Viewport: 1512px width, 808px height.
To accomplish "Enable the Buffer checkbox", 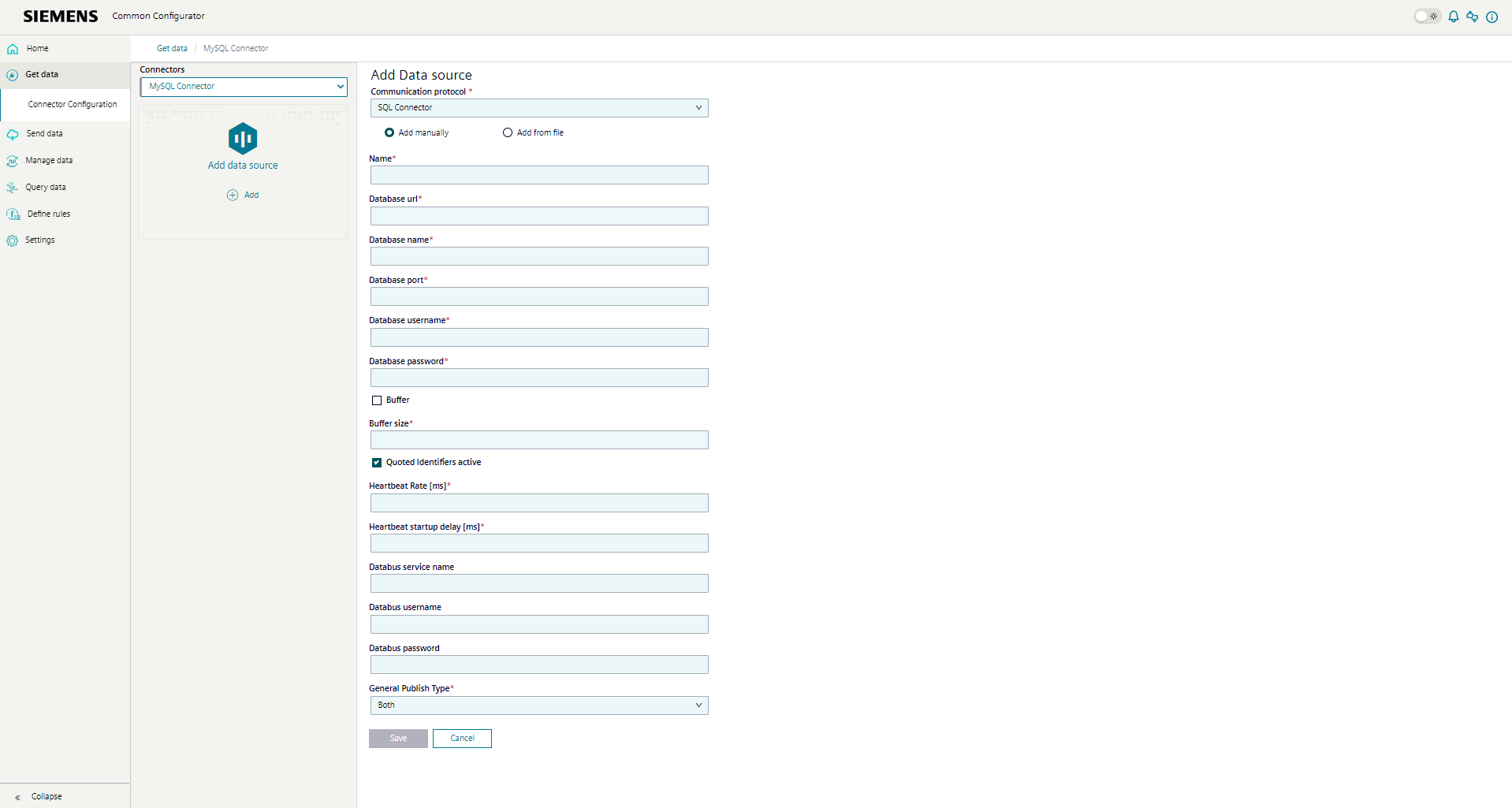I will (377, 400).
